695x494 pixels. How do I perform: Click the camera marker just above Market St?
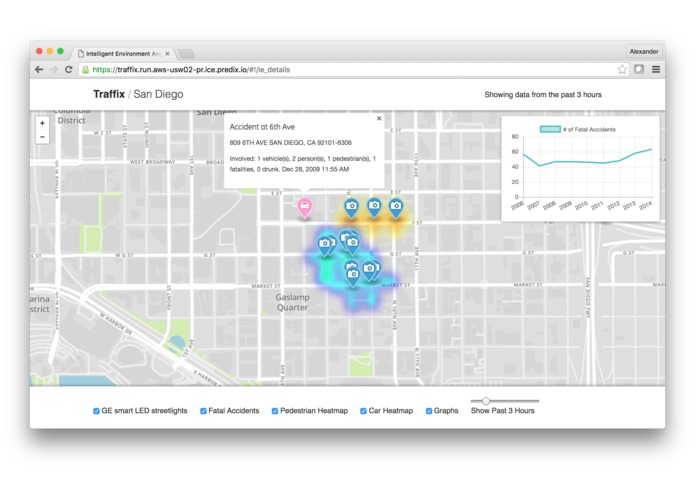[353, 276]
